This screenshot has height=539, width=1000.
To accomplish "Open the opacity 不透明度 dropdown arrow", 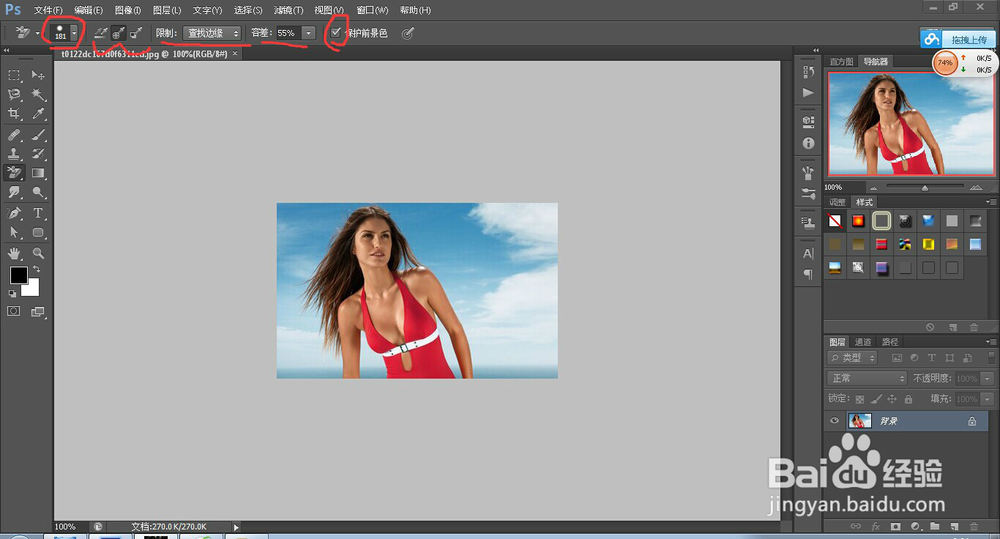I will (987, 378).
